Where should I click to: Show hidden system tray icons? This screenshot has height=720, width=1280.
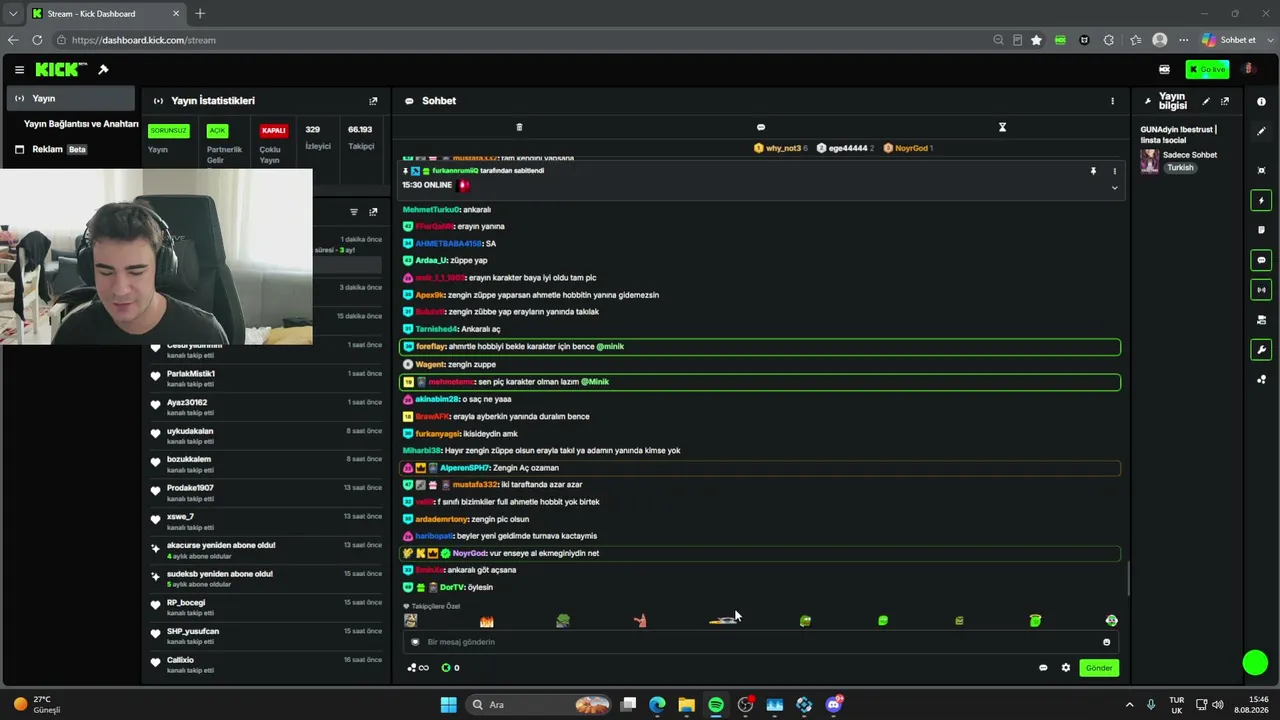pyautogui.click(x=1130, y=705)
